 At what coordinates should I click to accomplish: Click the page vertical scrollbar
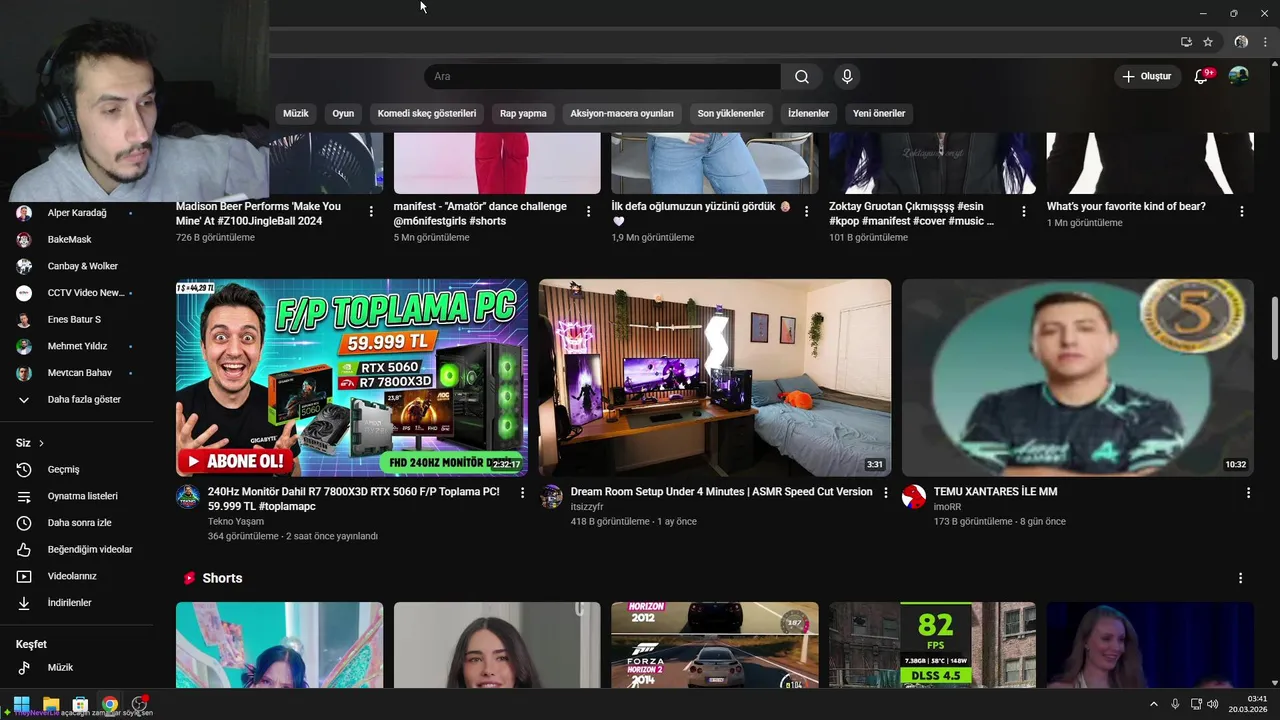[1274, 329]
